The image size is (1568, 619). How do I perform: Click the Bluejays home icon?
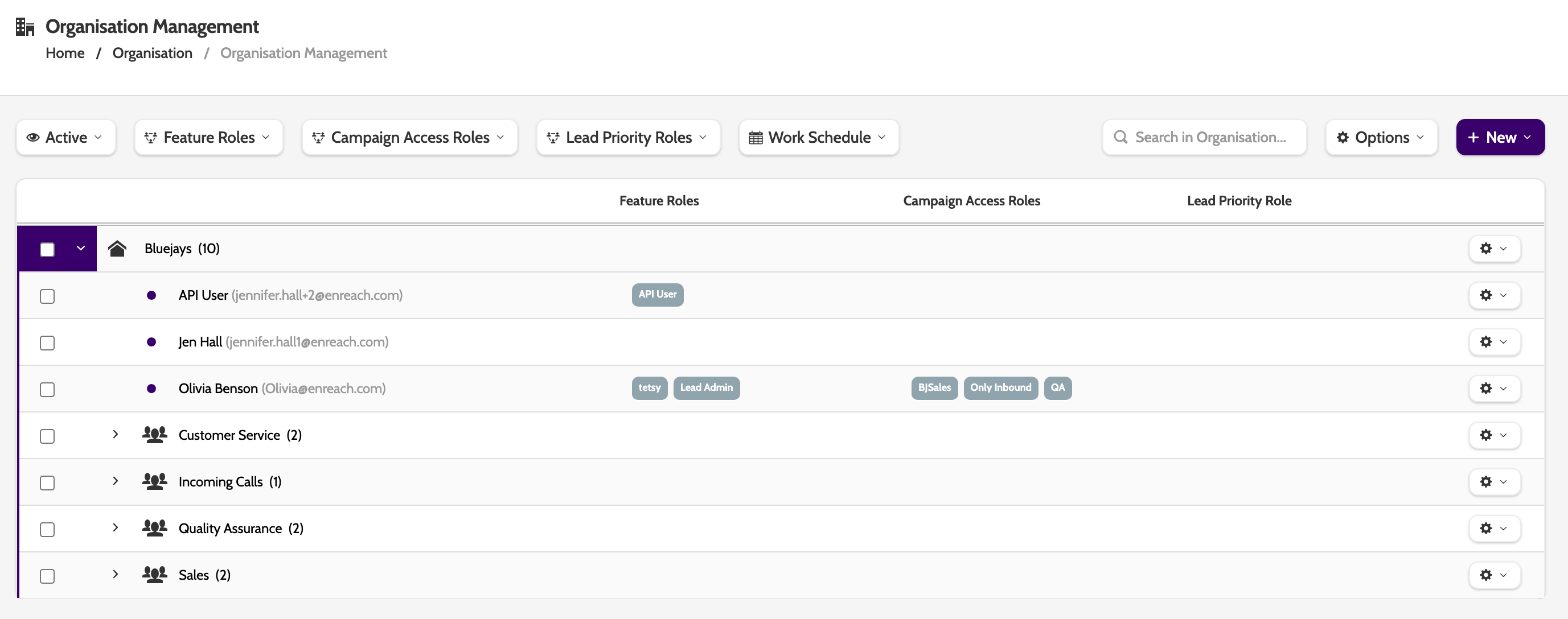pyautogui.click(x=117, y=248)
